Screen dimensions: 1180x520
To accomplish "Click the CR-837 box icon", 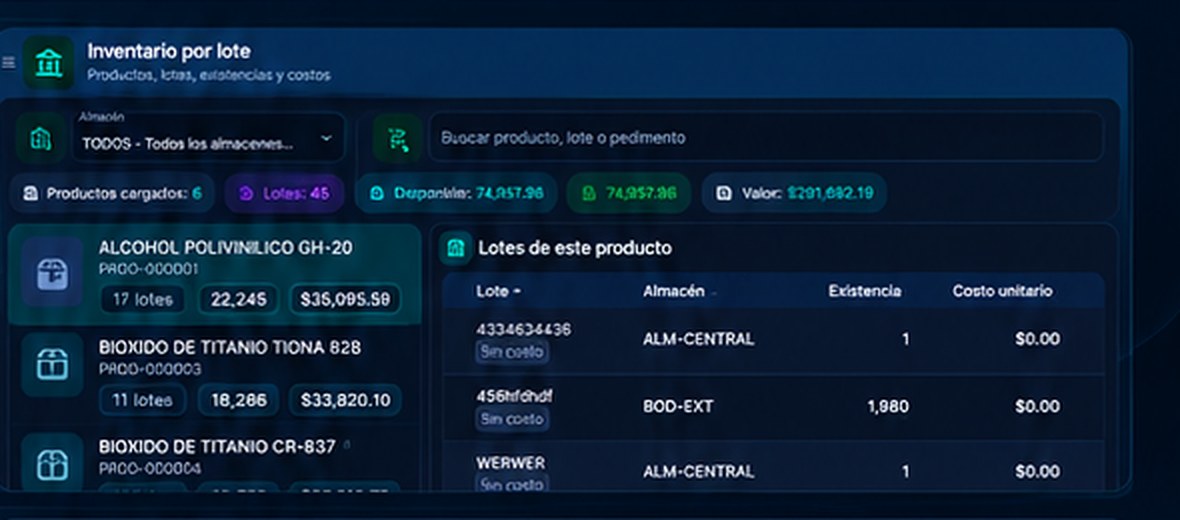I will pyautogui.click(x=52, y=464).
